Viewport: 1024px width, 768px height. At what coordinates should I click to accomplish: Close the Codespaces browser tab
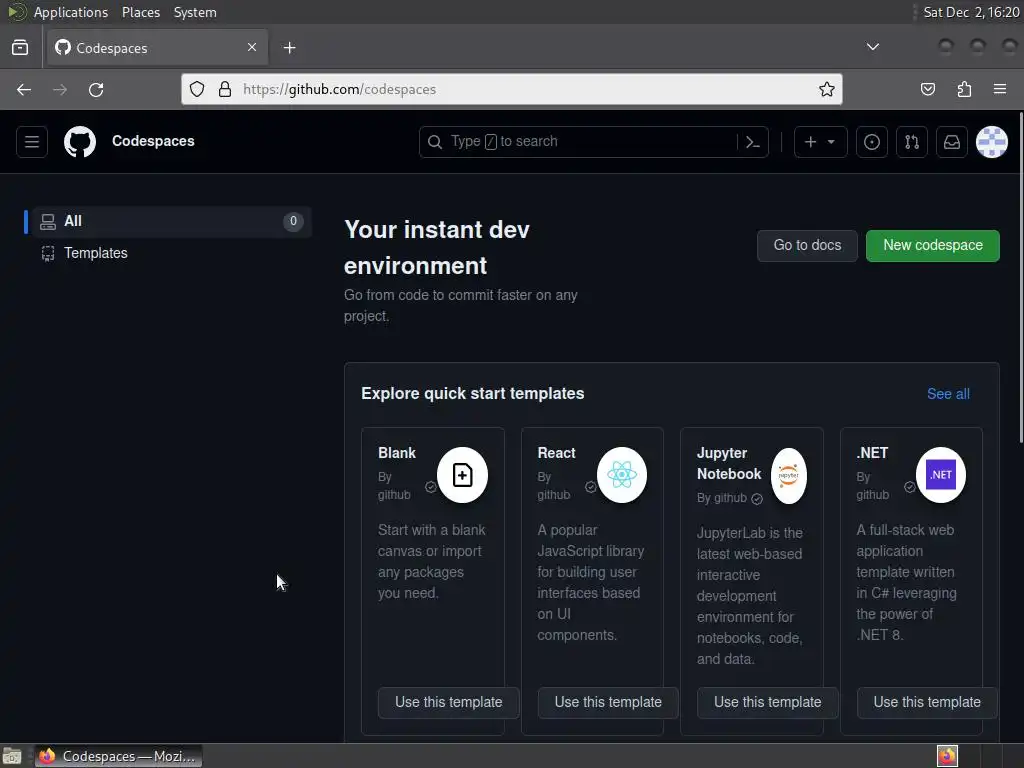pos(252,47)
